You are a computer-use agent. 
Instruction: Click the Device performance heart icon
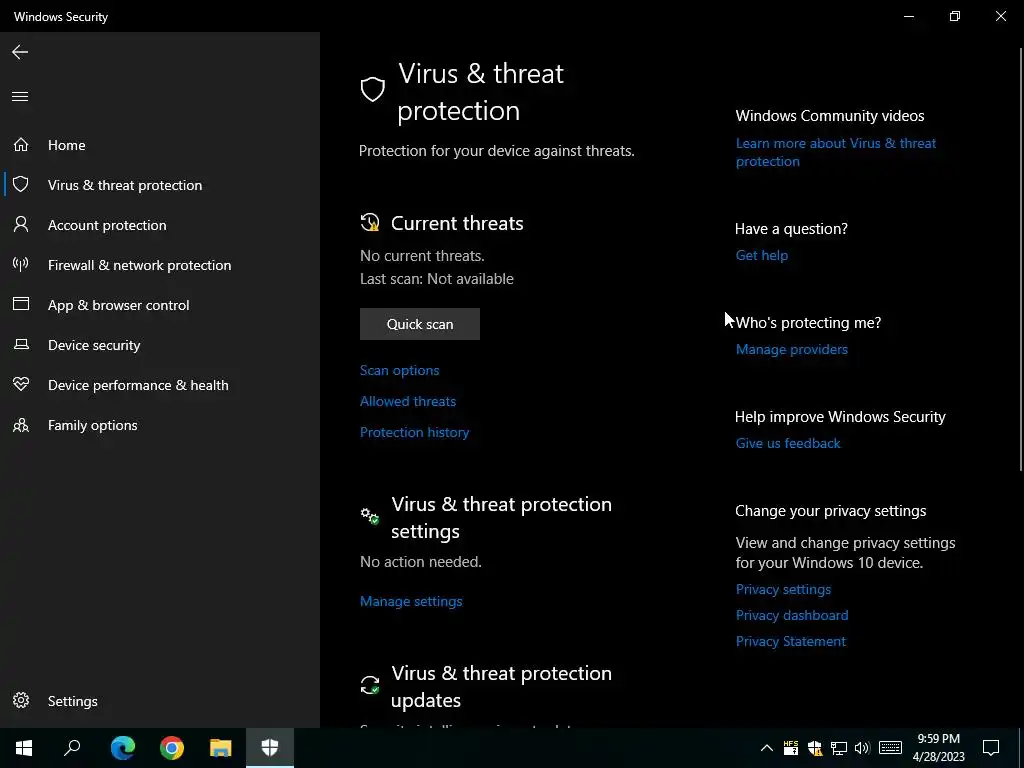[21, 385]
